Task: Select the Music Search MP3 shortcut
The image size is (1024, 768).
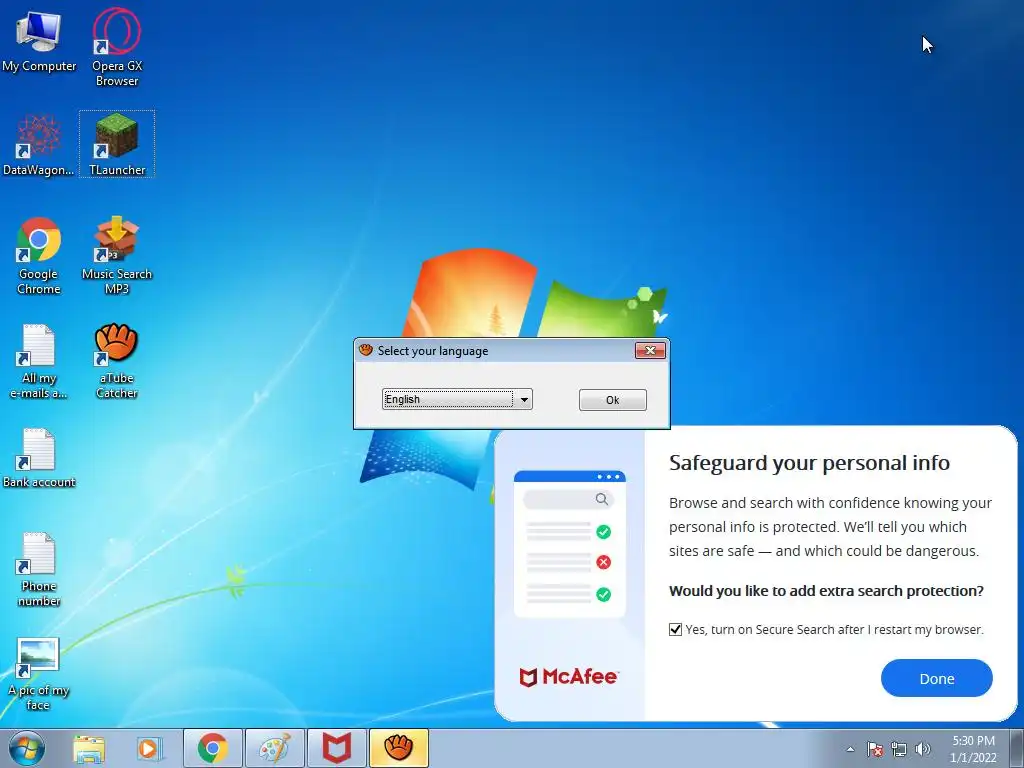Action: (117, 256)
